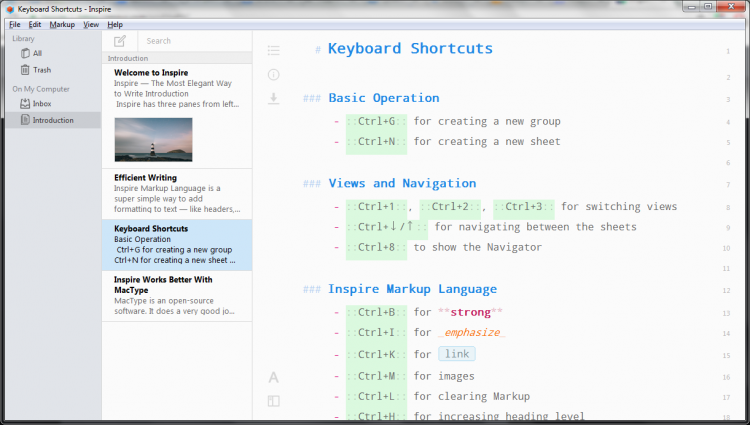Open the Help menu

click(x=115, y=24)
